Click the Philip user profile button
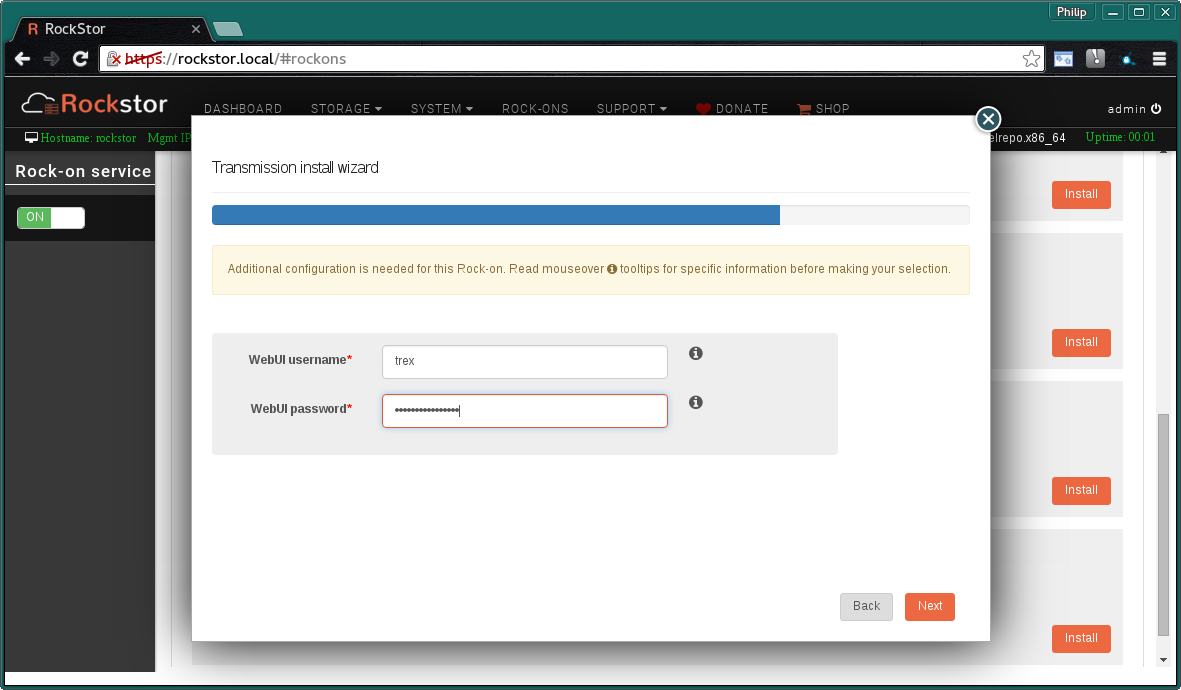Image resolution: width=1181 pixels, height=690 pixels. 1071,12
